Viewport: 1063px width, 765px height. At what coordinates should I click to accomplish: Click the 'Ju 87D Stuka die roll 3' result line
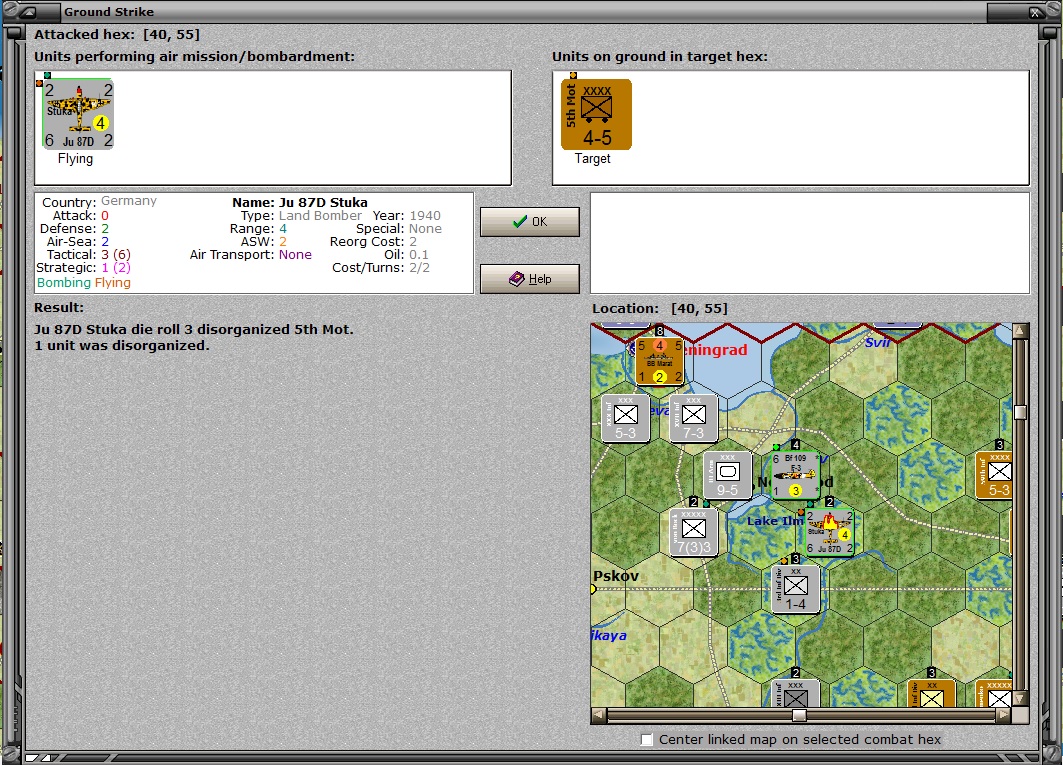click(x=194, y=330)
